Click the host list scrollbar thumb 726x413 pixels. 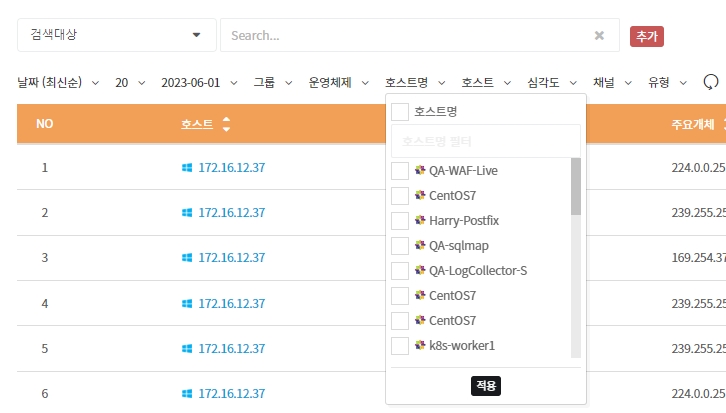575,187
